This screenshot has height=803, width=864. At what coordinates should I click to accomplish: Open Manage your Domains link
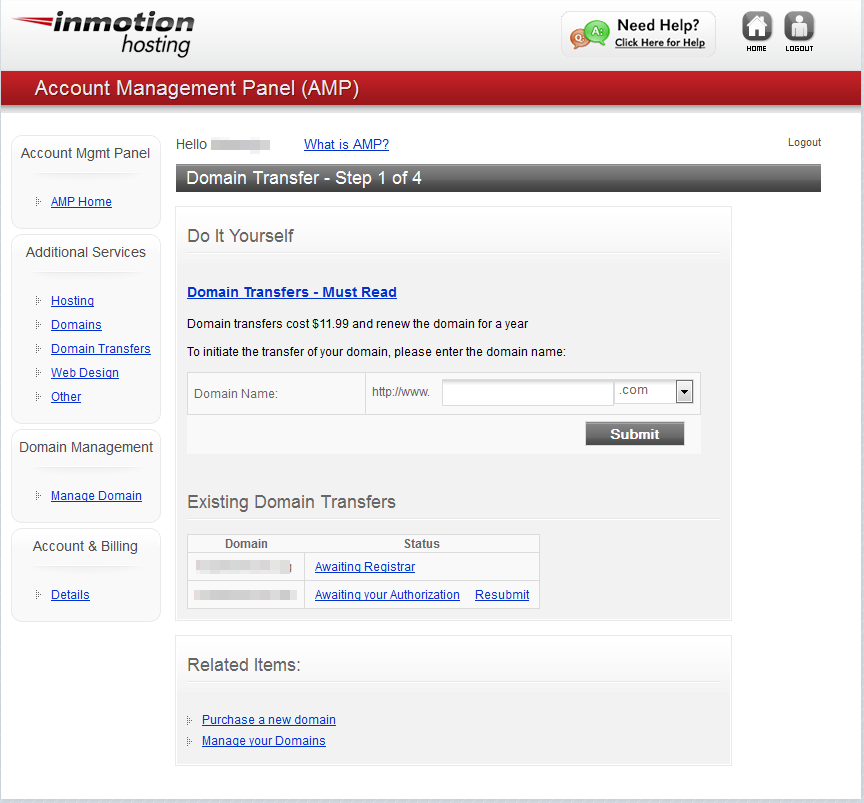click(x=263, y=741)
